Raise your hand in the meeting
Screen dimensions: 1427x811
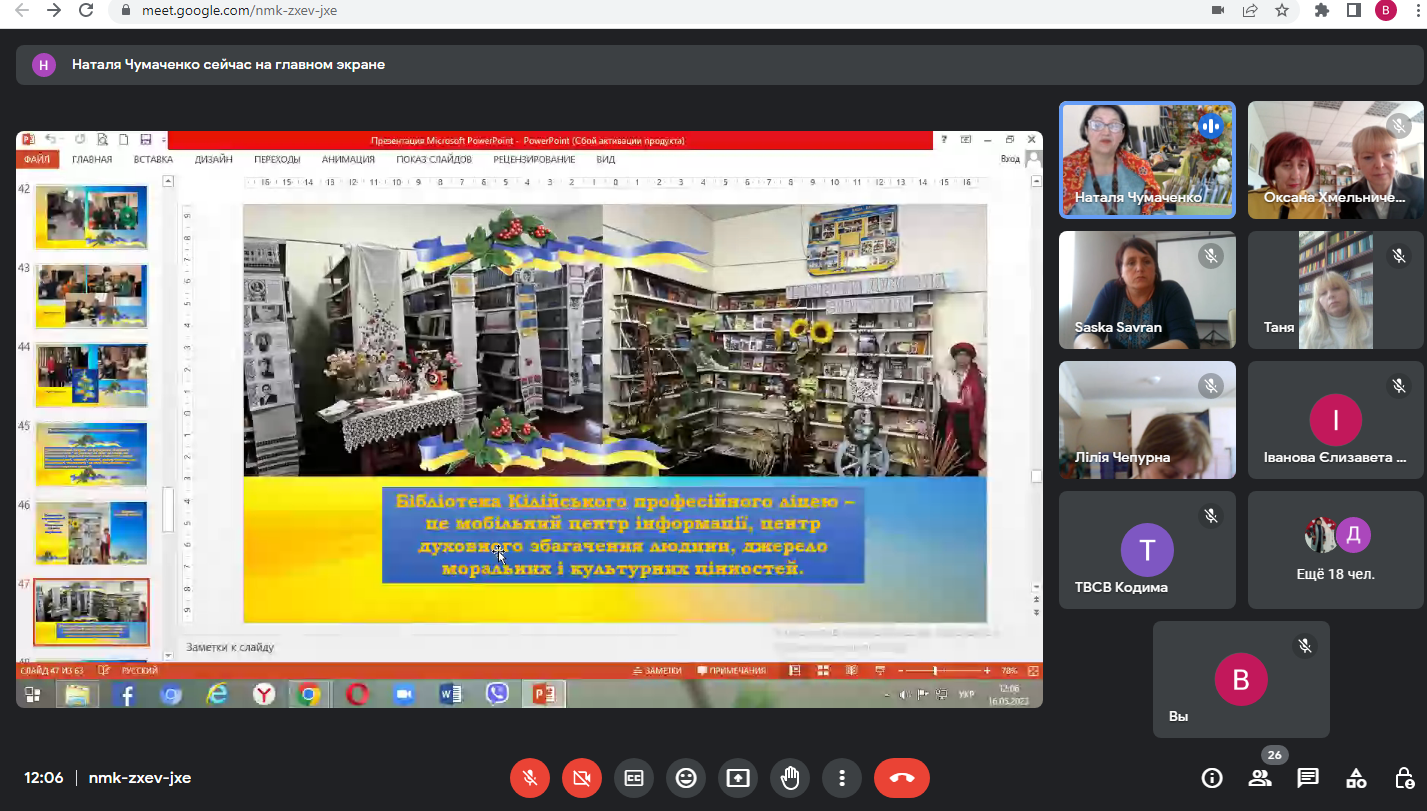(790, 778)
